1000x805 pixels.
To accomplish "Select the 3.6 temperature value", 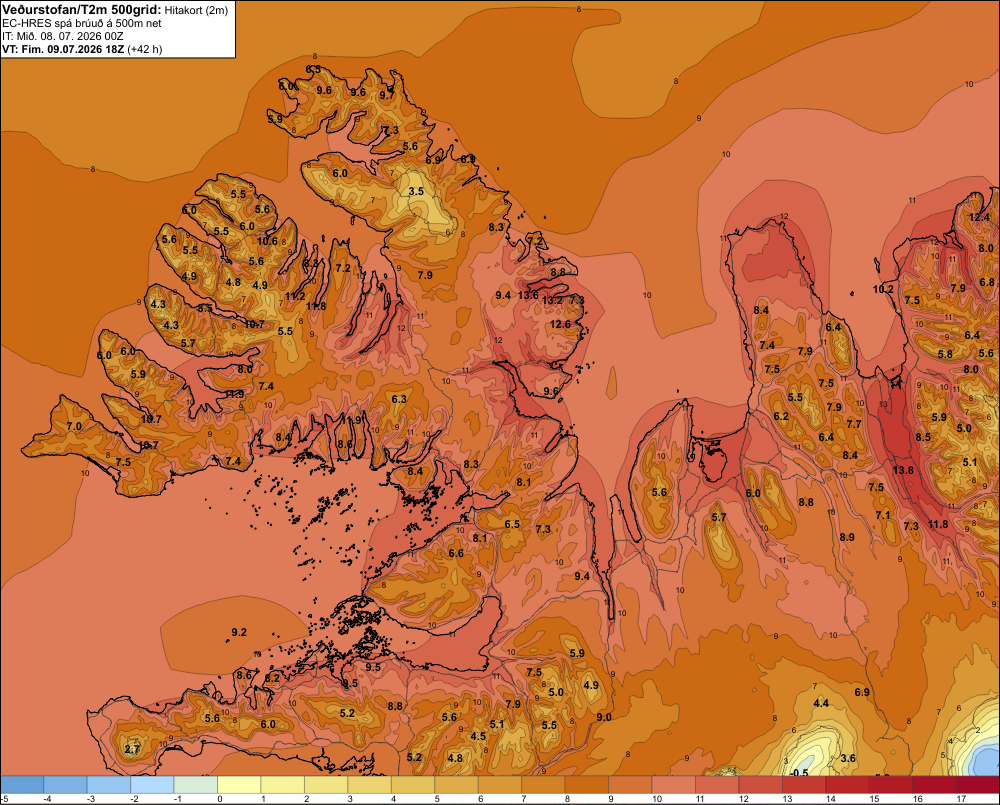I will (848, 758).
